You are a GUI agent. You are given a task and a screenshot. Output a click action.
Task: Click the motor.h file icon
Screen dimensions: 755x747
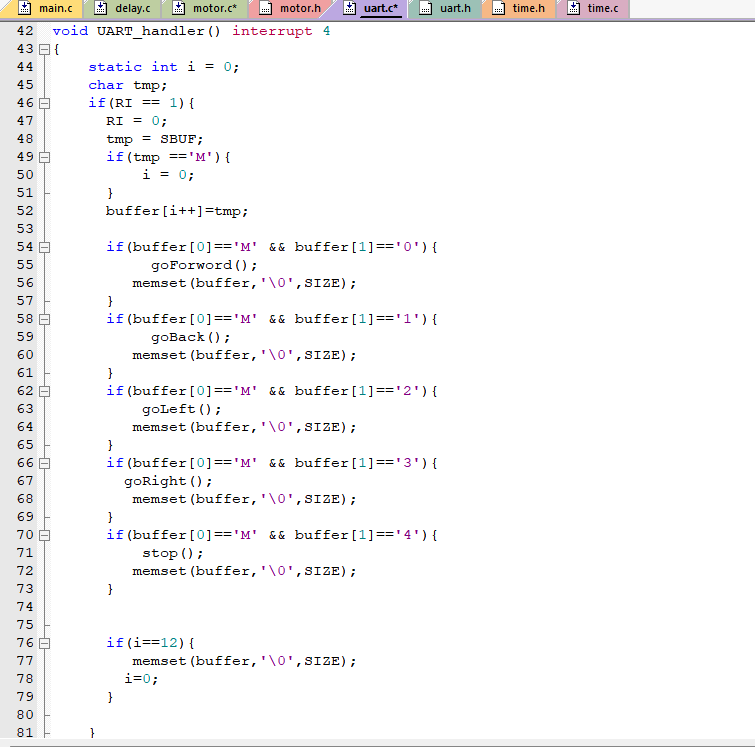(265, 8)
